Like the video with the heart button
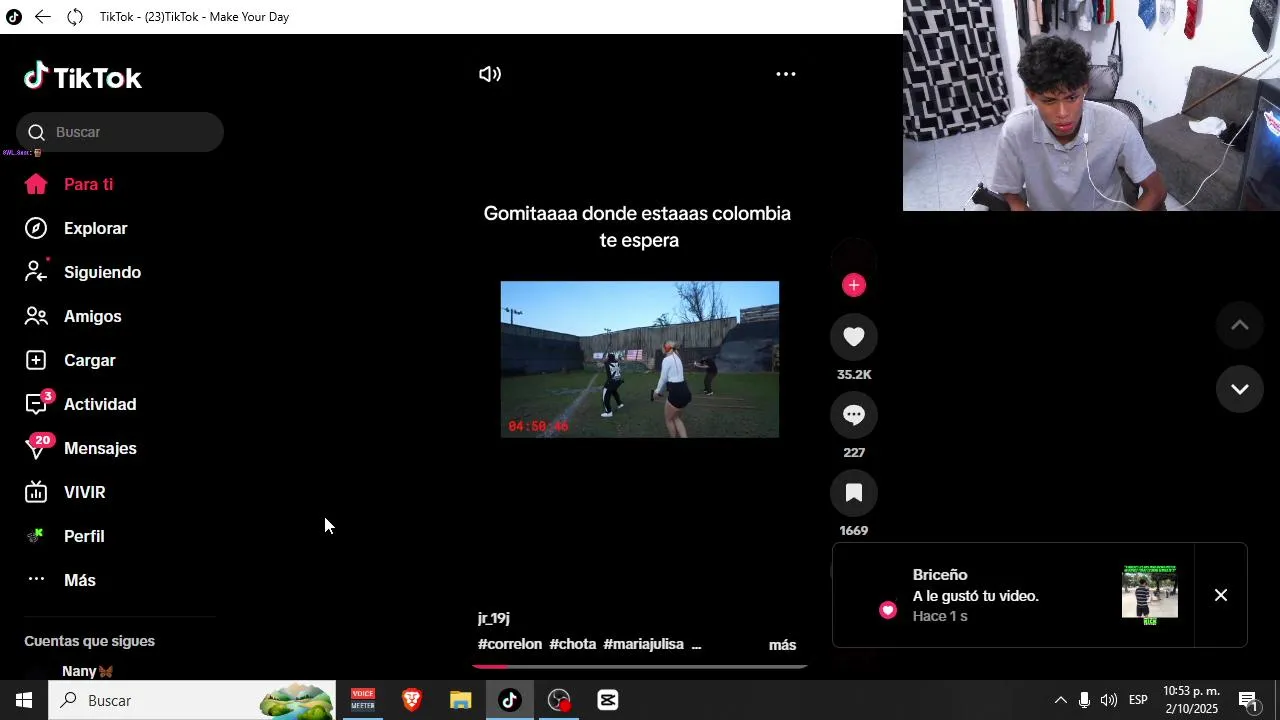 click(x=854, y=337)
